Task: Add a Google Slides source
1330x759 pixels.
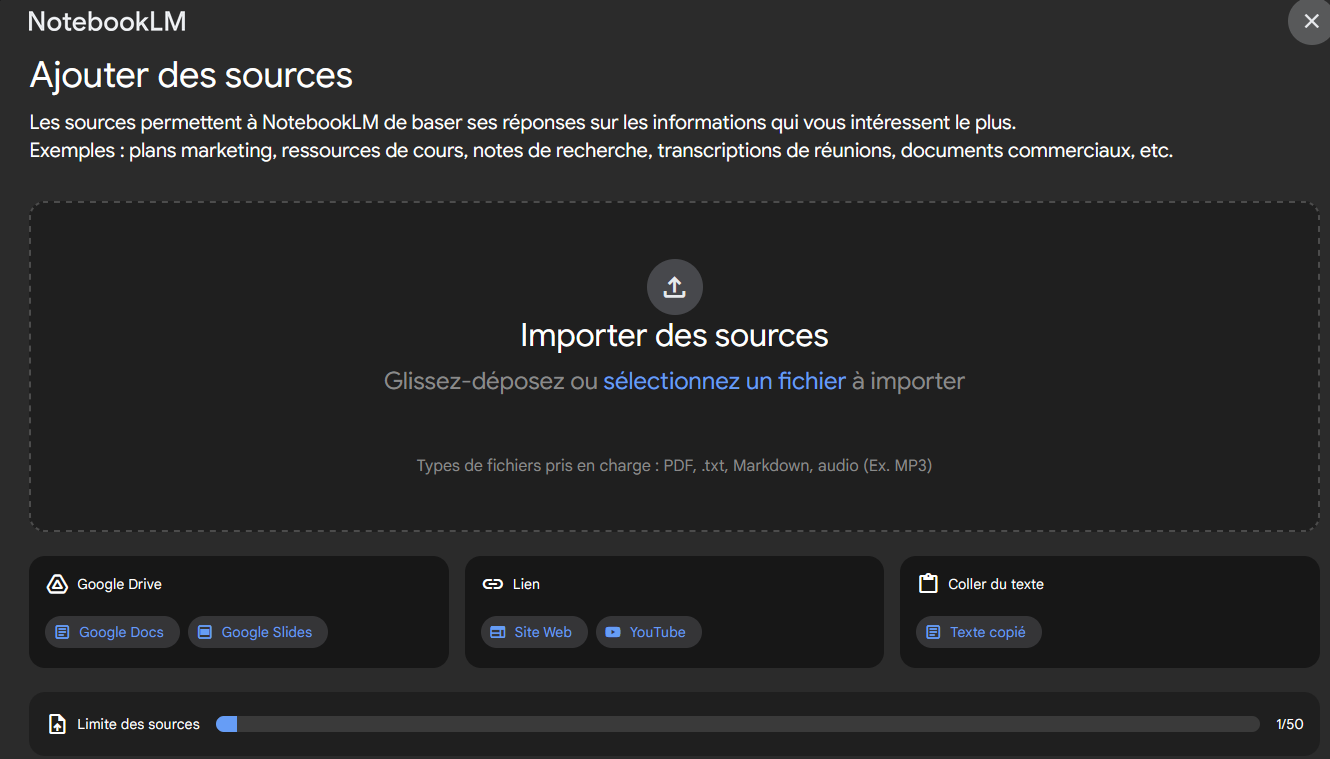Action: coord(258,632)
